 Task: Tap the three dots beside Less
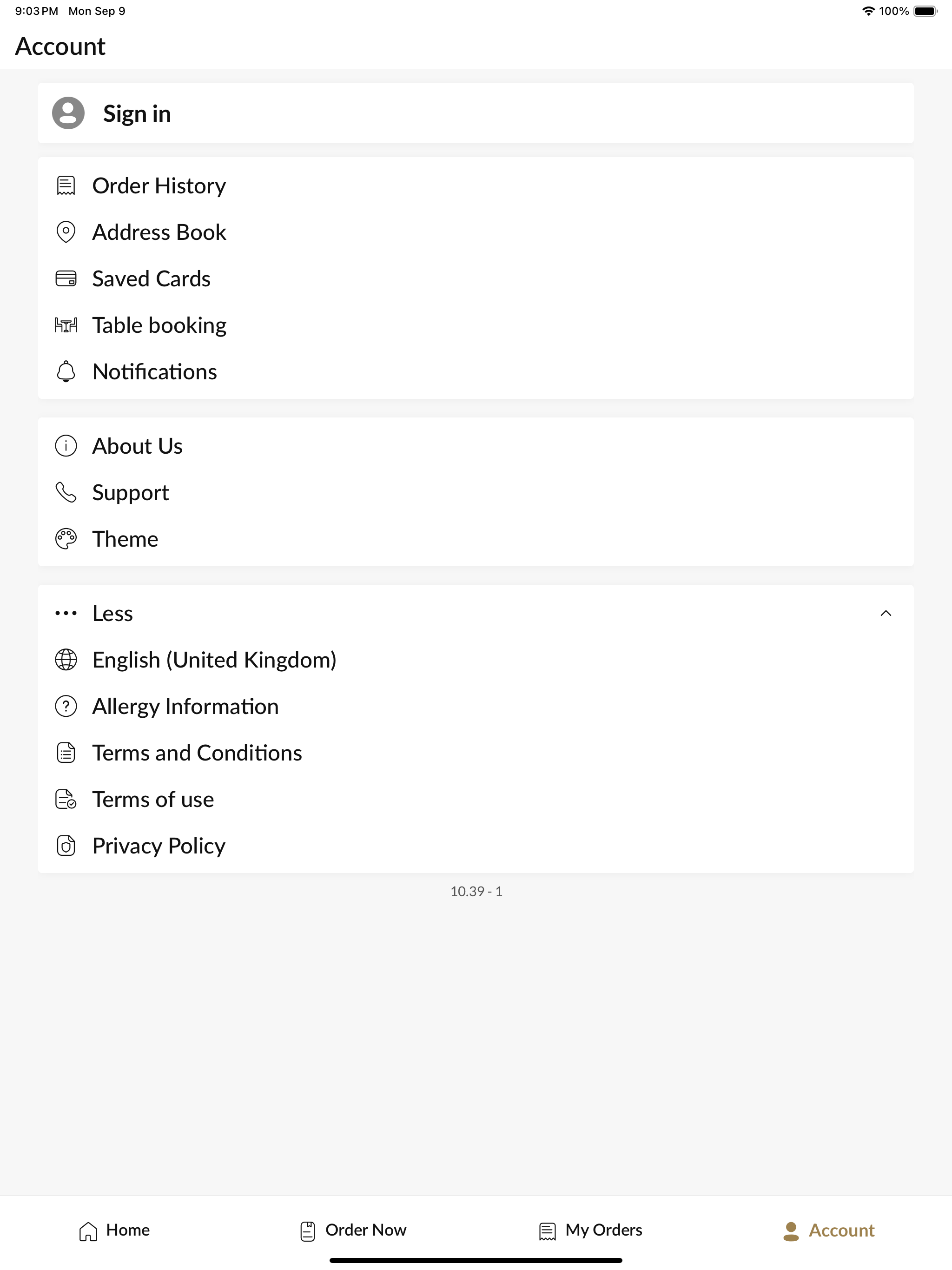point(66,614)
